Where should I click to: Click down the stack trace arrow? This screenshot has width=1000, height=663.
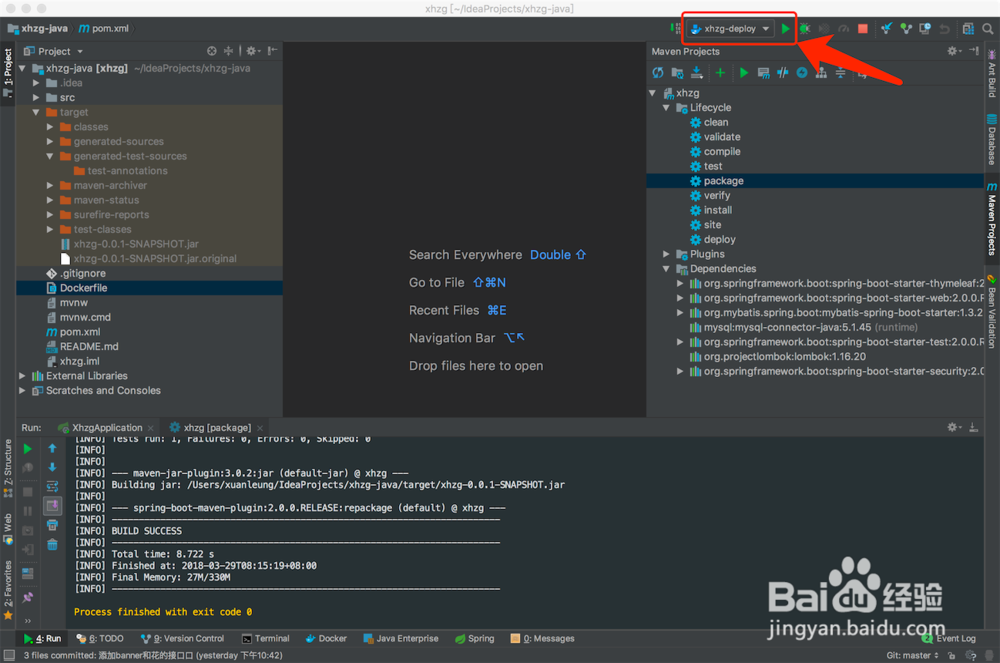[52, 467]
